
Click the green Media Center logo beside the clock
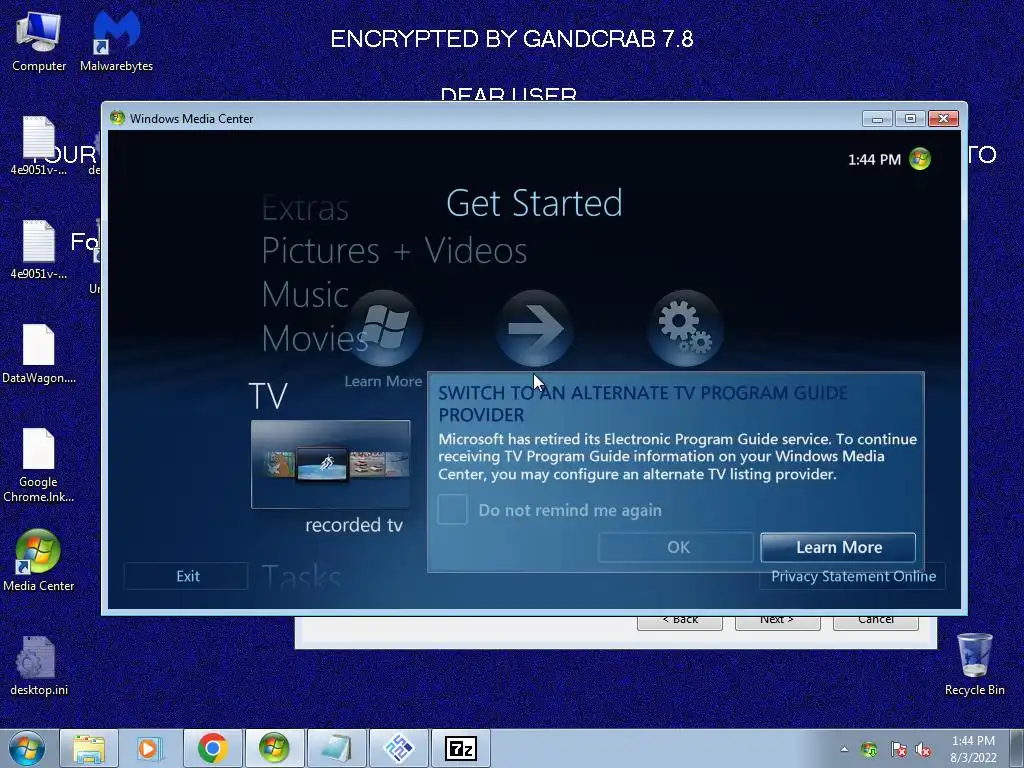pos(920,159)
